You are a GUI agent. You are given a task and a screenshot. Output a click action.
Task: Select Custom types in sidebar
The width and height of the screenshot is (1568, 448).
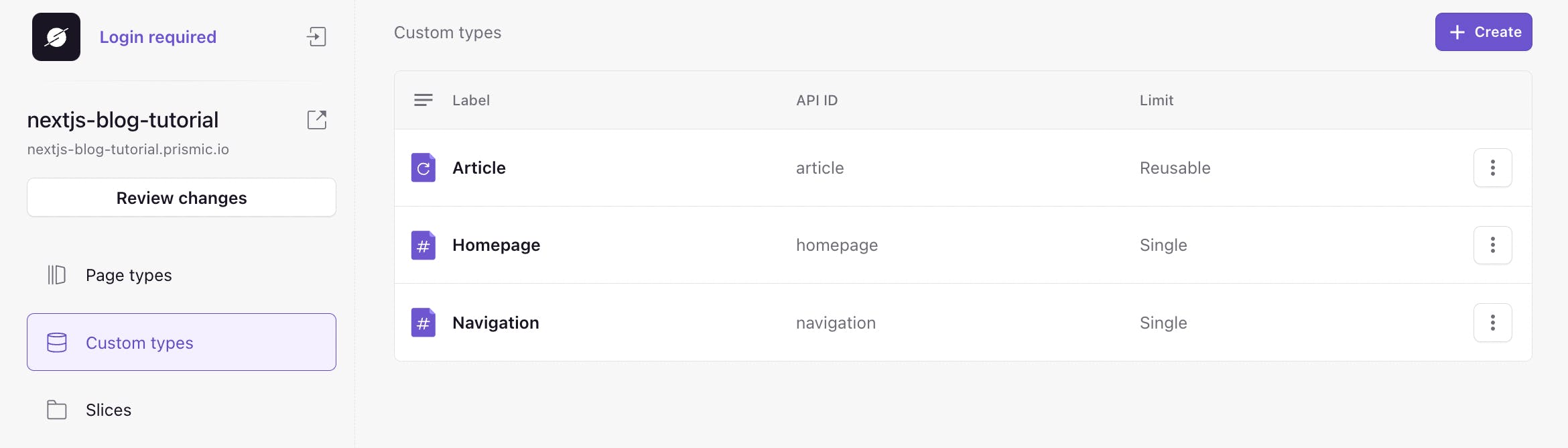(x=139, y=343)
